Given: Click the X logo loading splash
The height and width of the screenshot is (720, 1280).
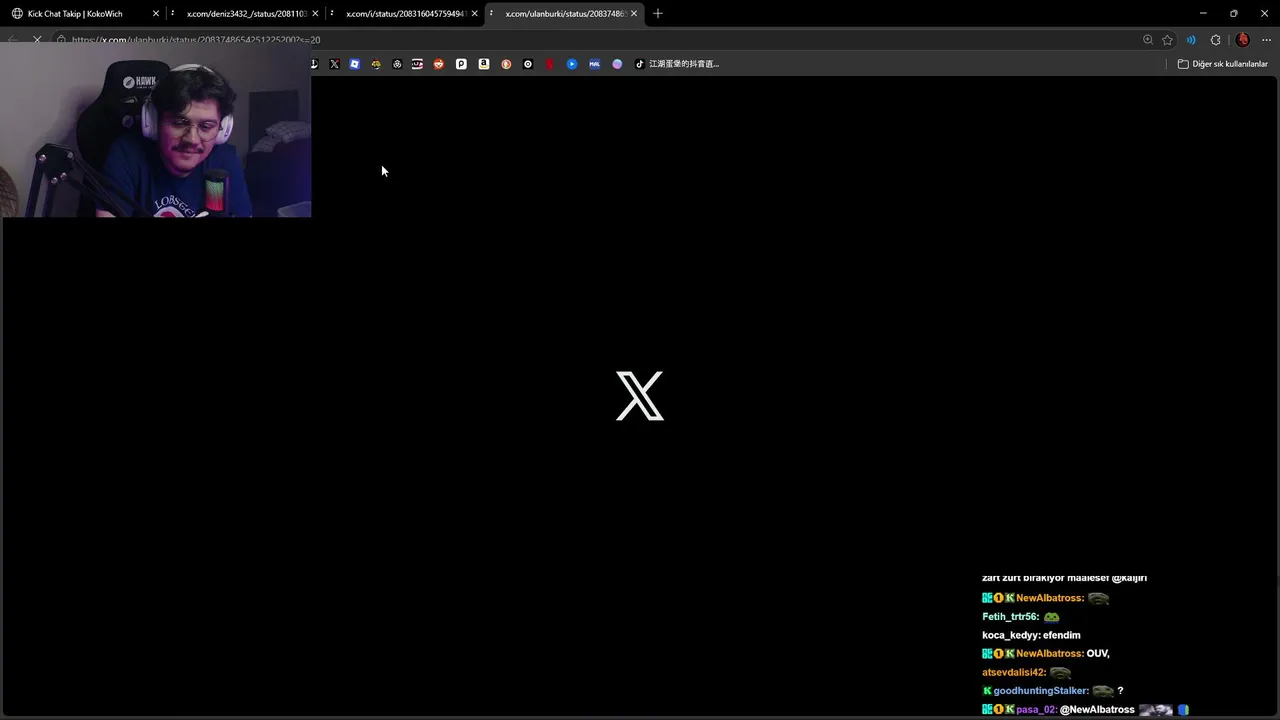Looking at the screenshot, I should coord(640,396).
